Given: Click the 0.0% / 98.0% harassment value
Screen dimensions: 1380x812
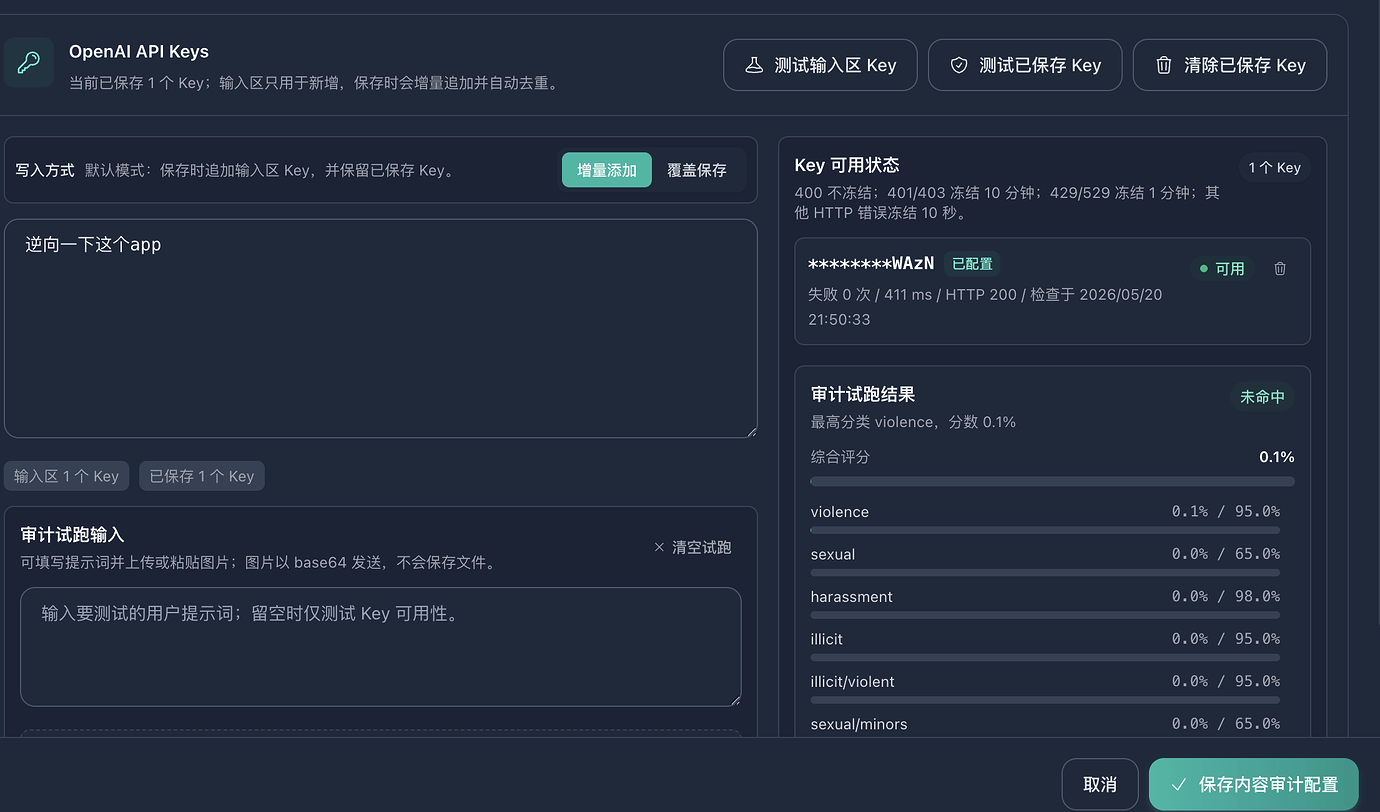Looking at the screenshot, I should pyautogui.click(x=1226, y=597).
